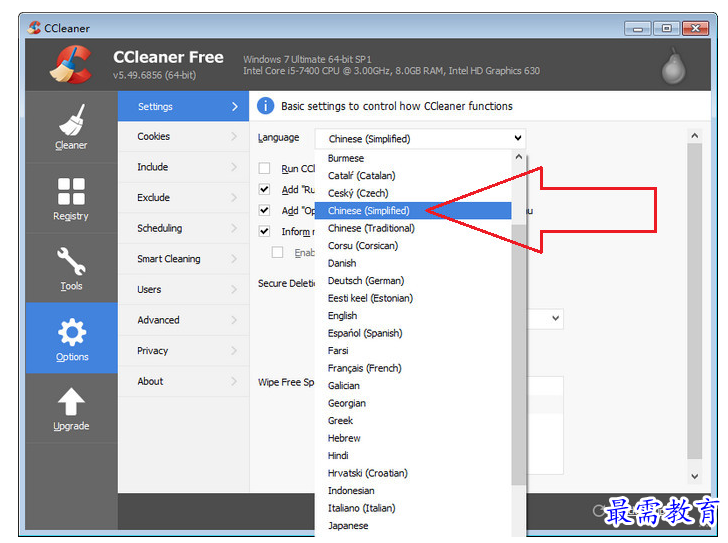Select the Advanced tab
The width and height of the screenshot is (728, 543).
183,320
